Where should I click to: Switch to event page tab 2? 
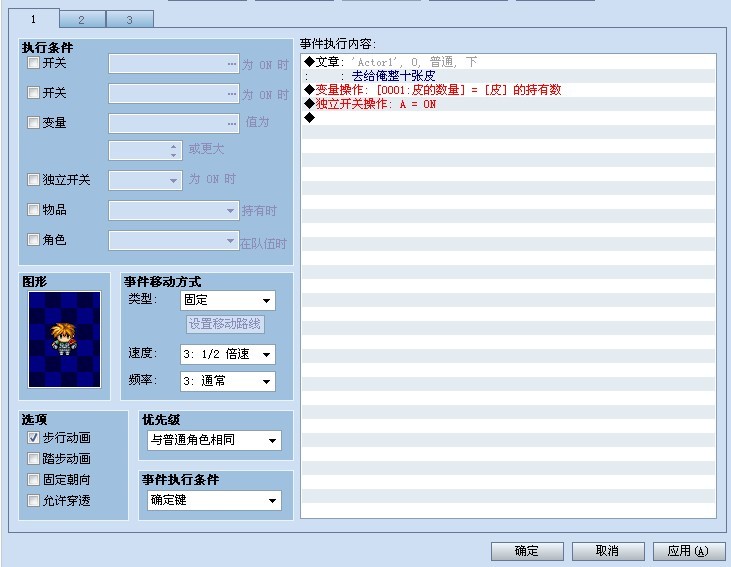pos(82,20)
